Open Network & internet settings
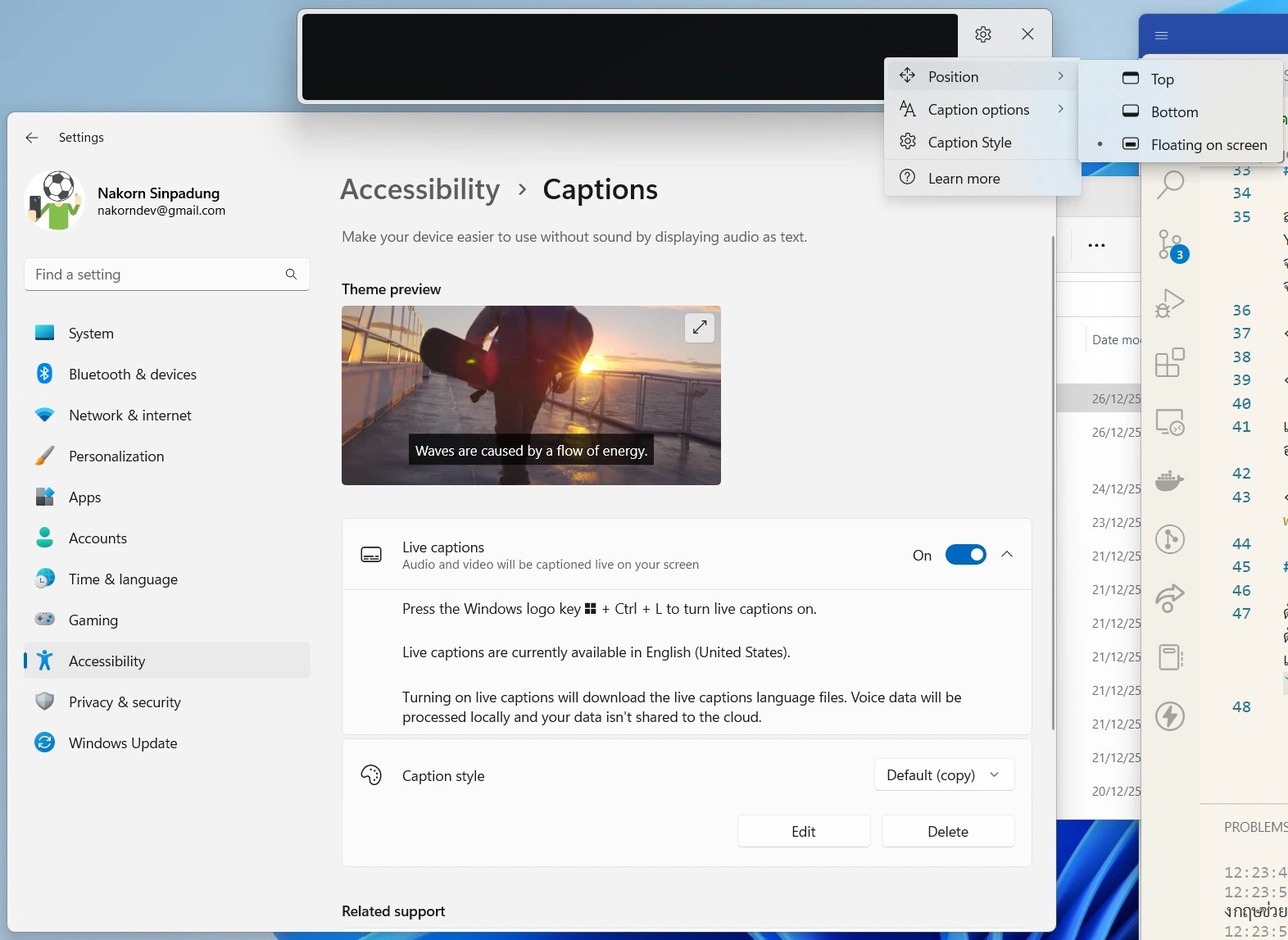Screen dimensions: 1288x940 [x=167, y=415]
